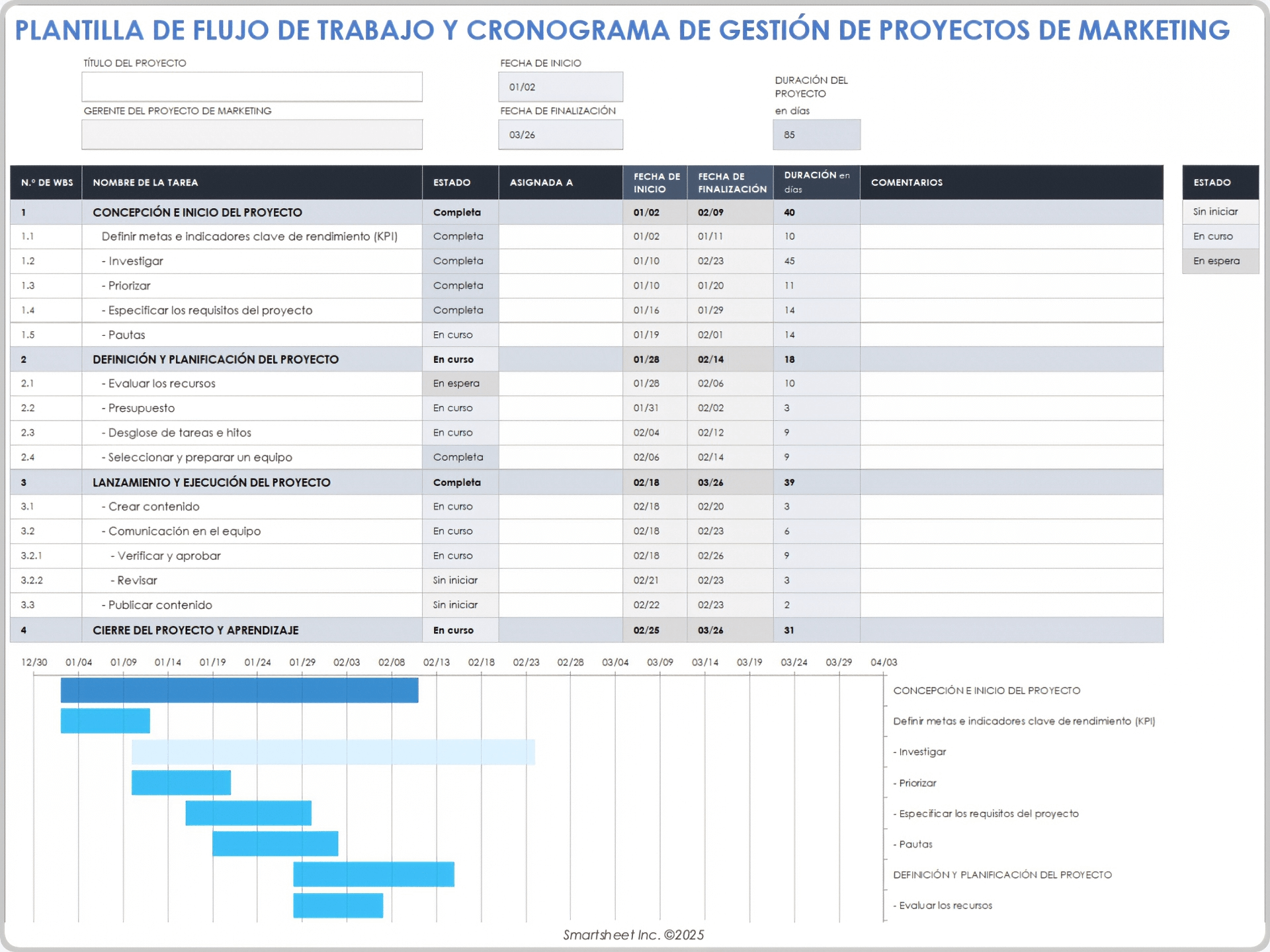Click the Gerente del proyecto de marketing field
The width and height of the screenshot is (1270, 952).
coord(252,134)
